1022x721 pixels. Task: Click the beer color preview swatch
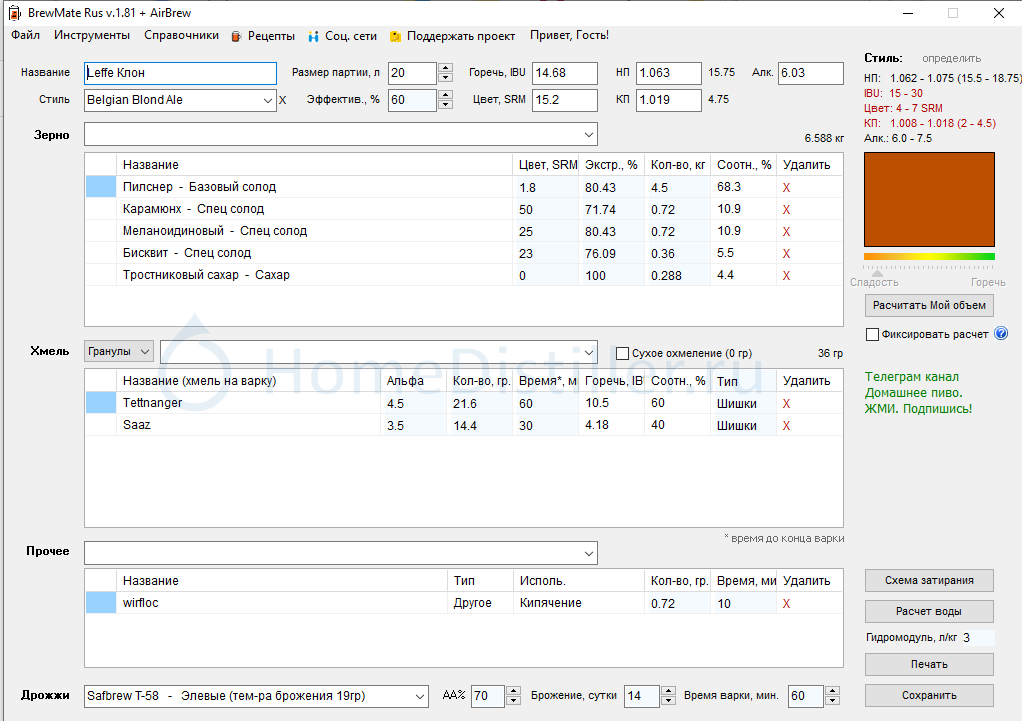point(929,199)
